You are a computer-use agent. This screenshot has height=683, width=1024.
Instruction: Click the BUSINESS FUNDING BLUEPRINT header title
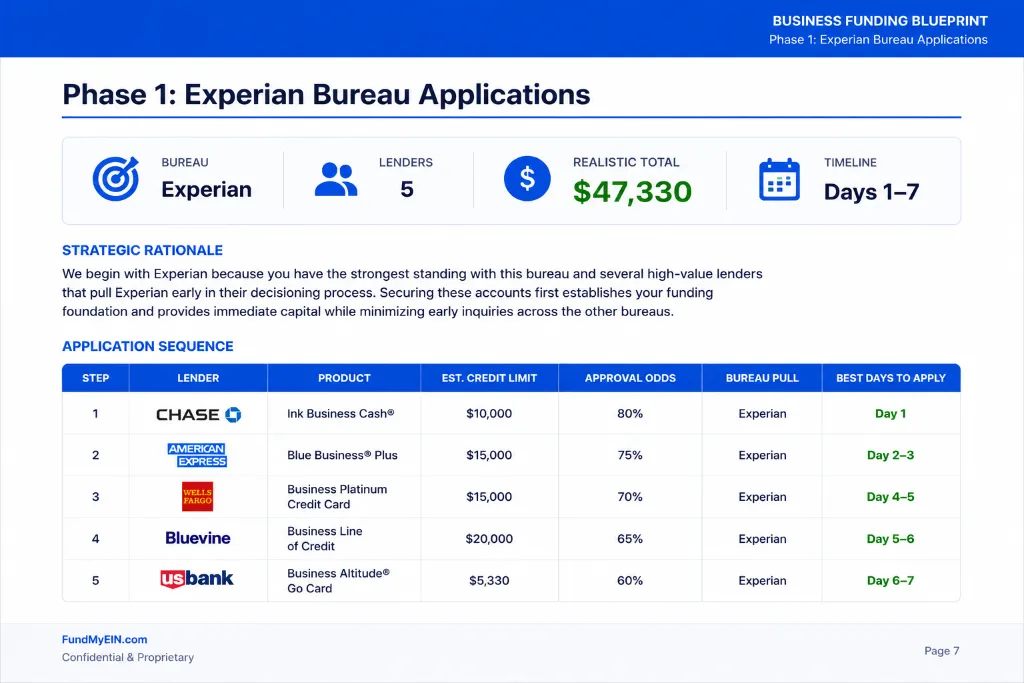pyautogui.click(x=880, y=21)
